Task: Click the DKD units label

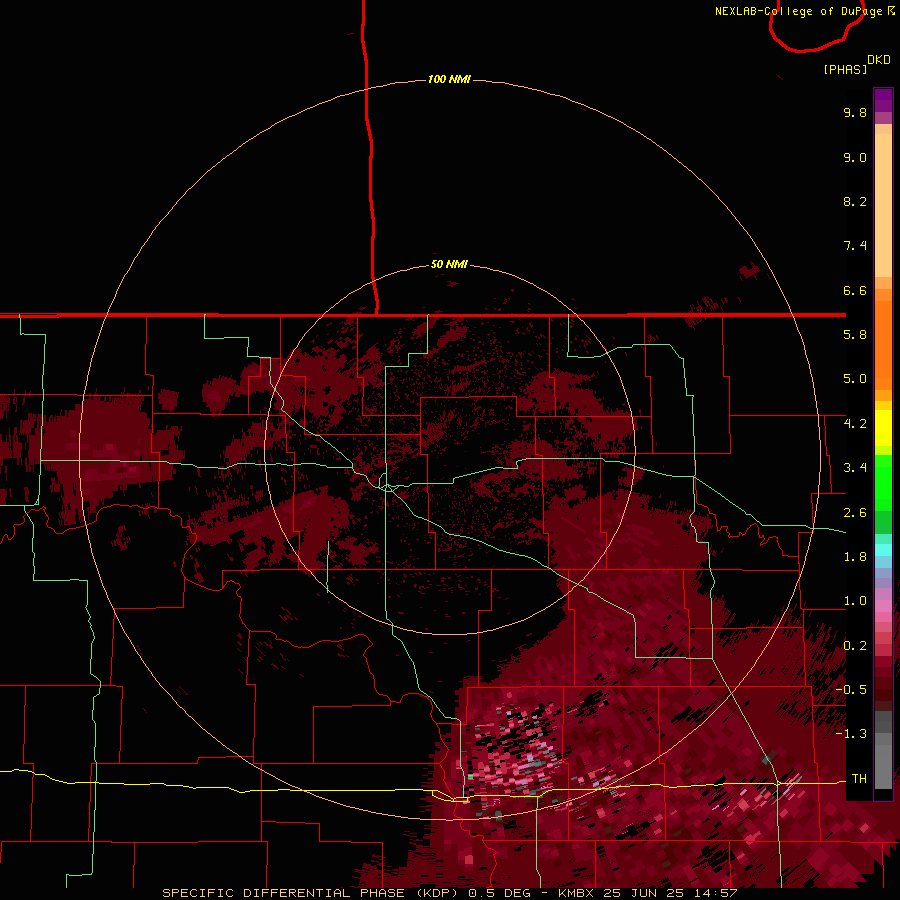Action: point(879,60)
